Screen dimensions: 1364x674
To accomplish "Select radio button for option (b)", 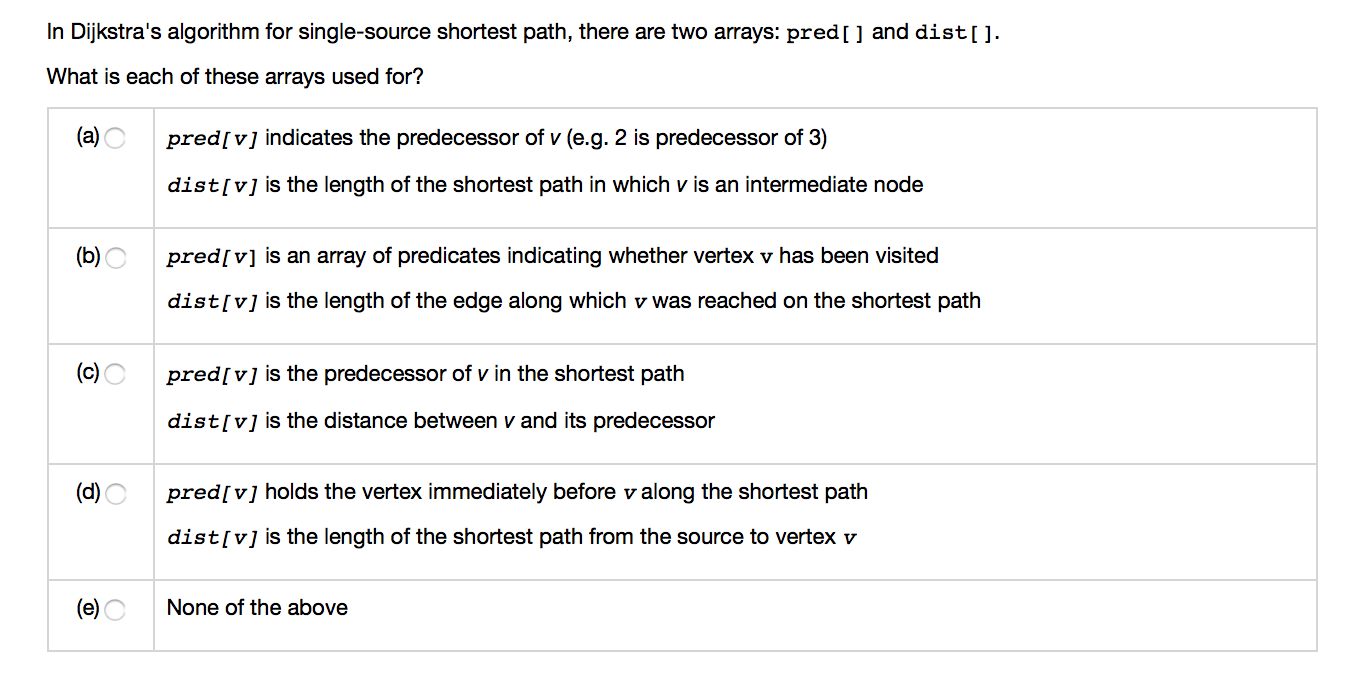I will point(115,257).
